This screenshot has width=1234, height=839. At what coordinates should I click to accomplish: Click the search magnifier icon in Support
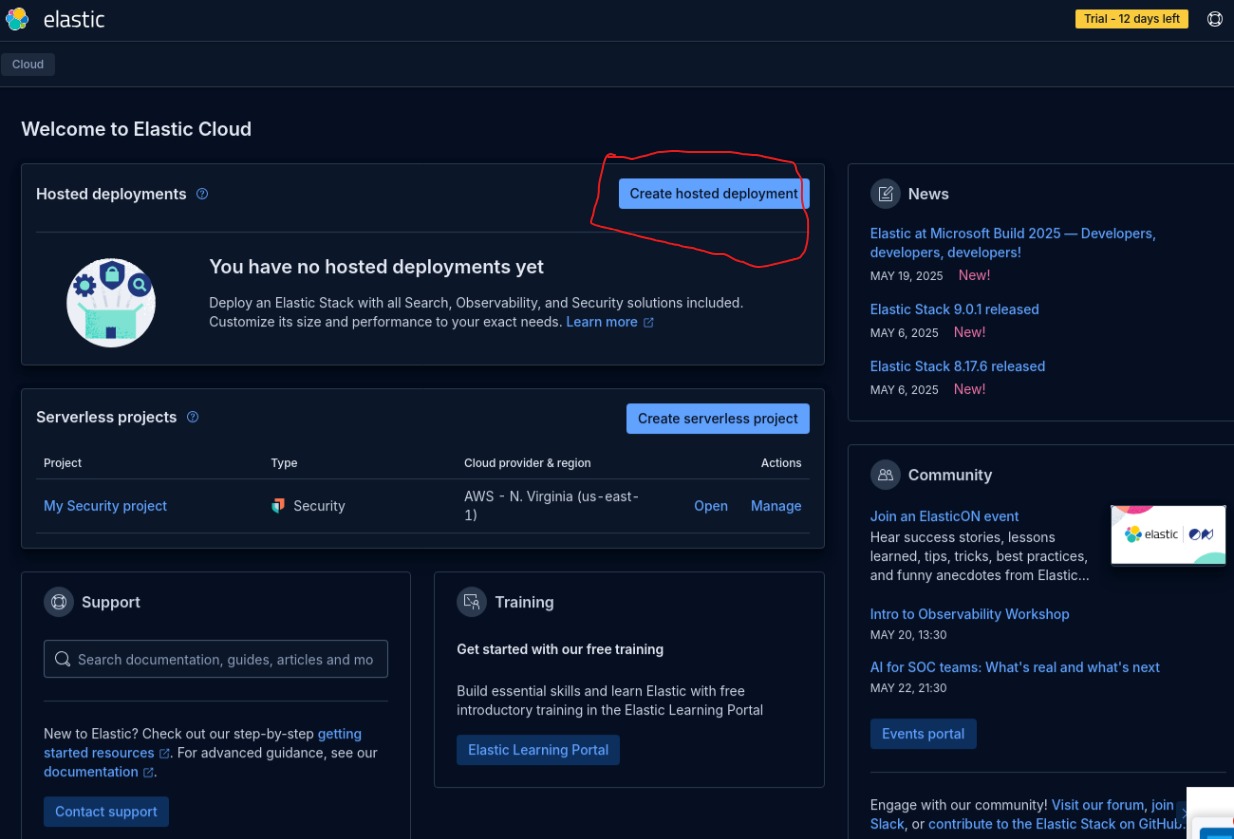coord(62,659)
